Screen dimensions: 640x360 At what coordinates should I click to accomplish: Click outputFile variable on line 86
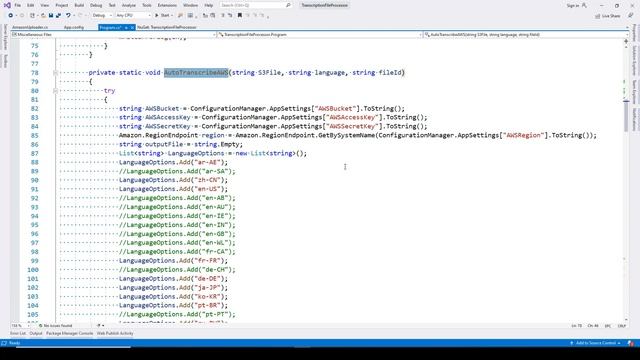(x=164, y=144)
